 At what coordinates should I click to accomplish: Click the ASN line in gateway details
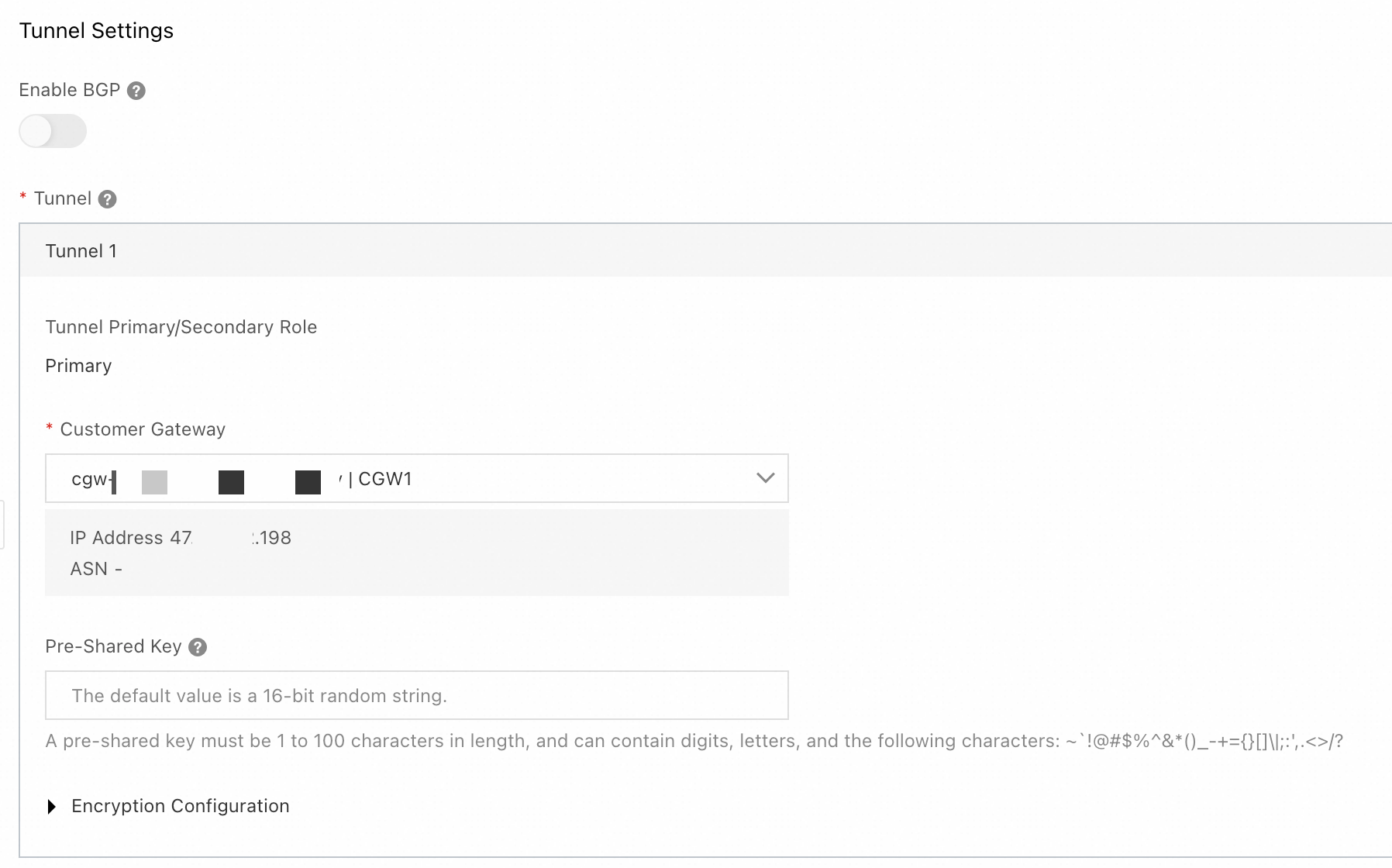pos(96,569)
